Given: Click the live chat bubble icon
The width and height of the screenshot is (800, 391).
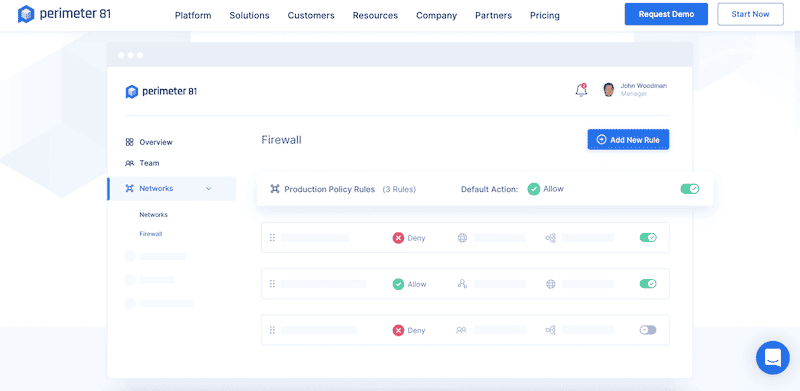Looking at the screenshot, I should pyautogui.click(x=773, y=358).
